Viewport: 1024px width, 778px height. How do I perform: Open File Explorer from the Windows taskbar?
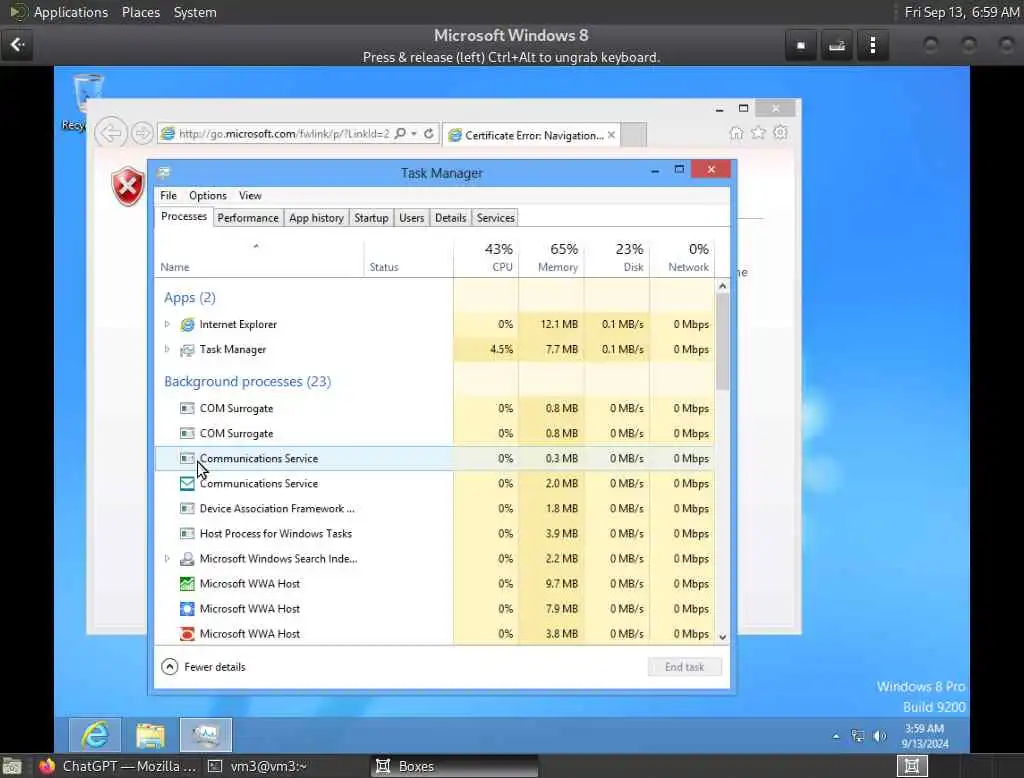tap(151, 735)
